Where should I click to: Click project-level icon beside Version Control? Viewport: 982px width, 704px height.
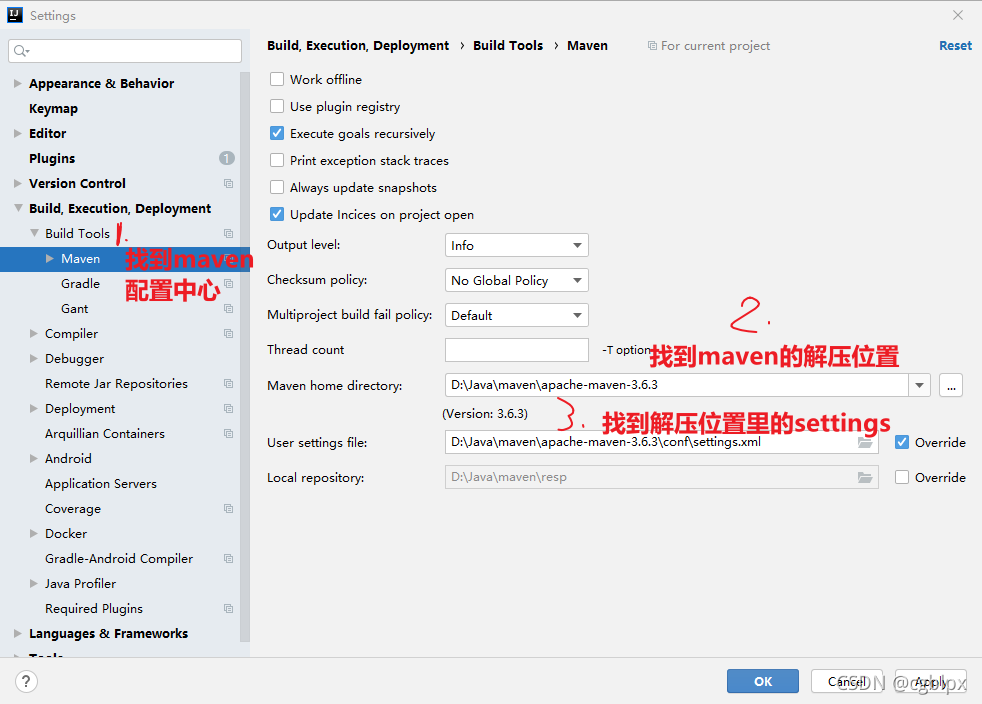229,184
